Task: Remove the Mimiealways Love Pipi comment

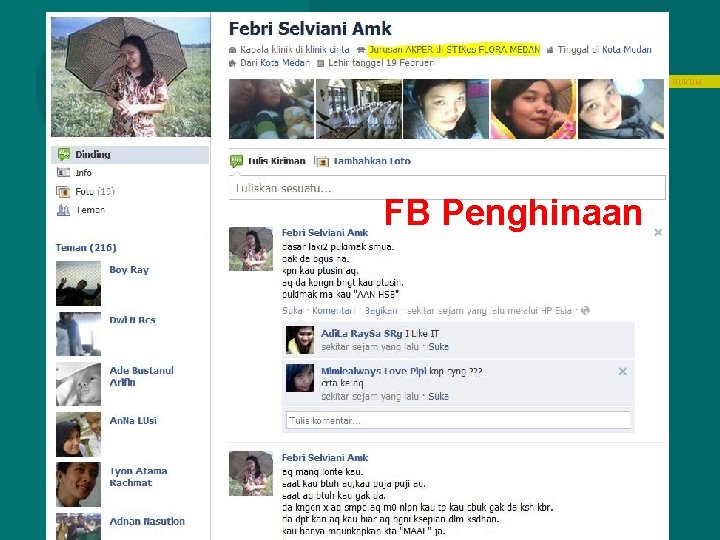Action: 623,371
